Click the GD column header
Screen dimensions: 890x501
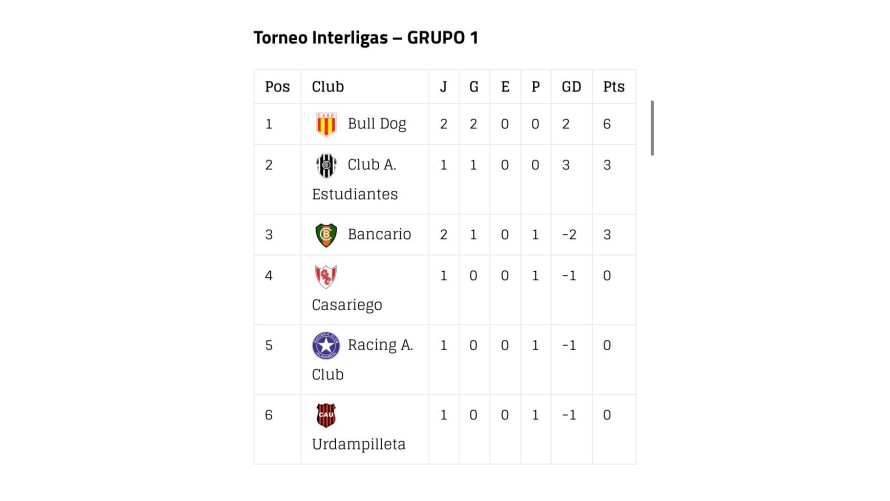tap(571, 87)
